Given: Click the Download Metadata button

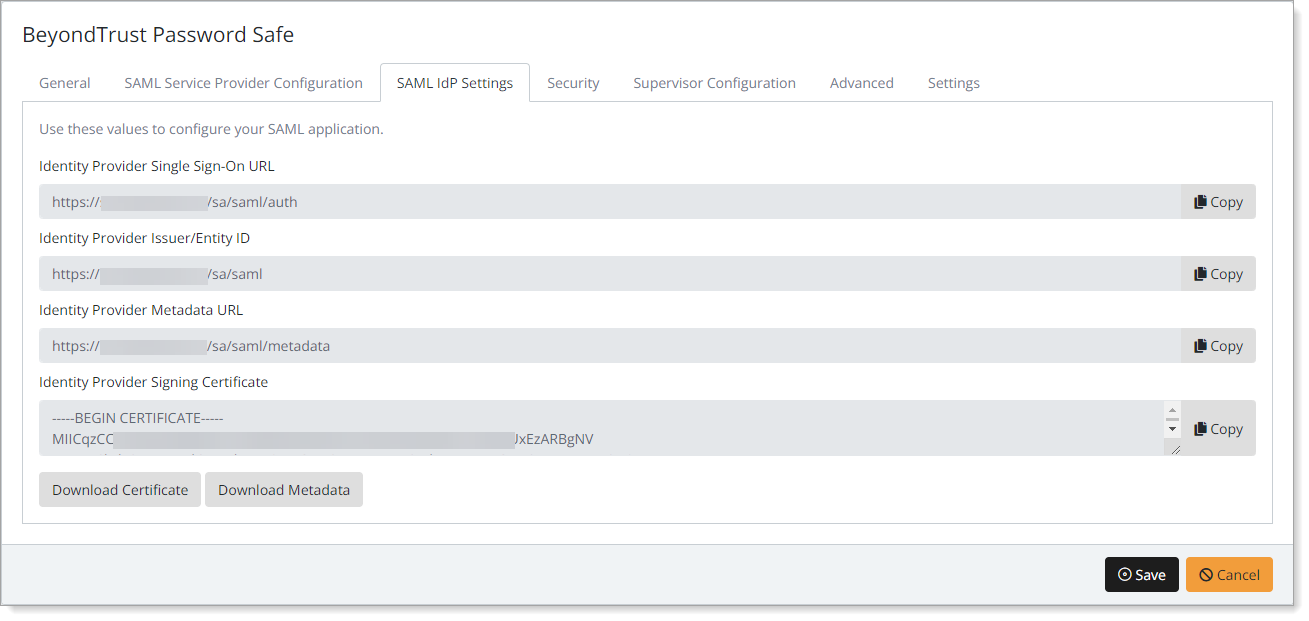Looking at the screenshot, I should (284, 490).
